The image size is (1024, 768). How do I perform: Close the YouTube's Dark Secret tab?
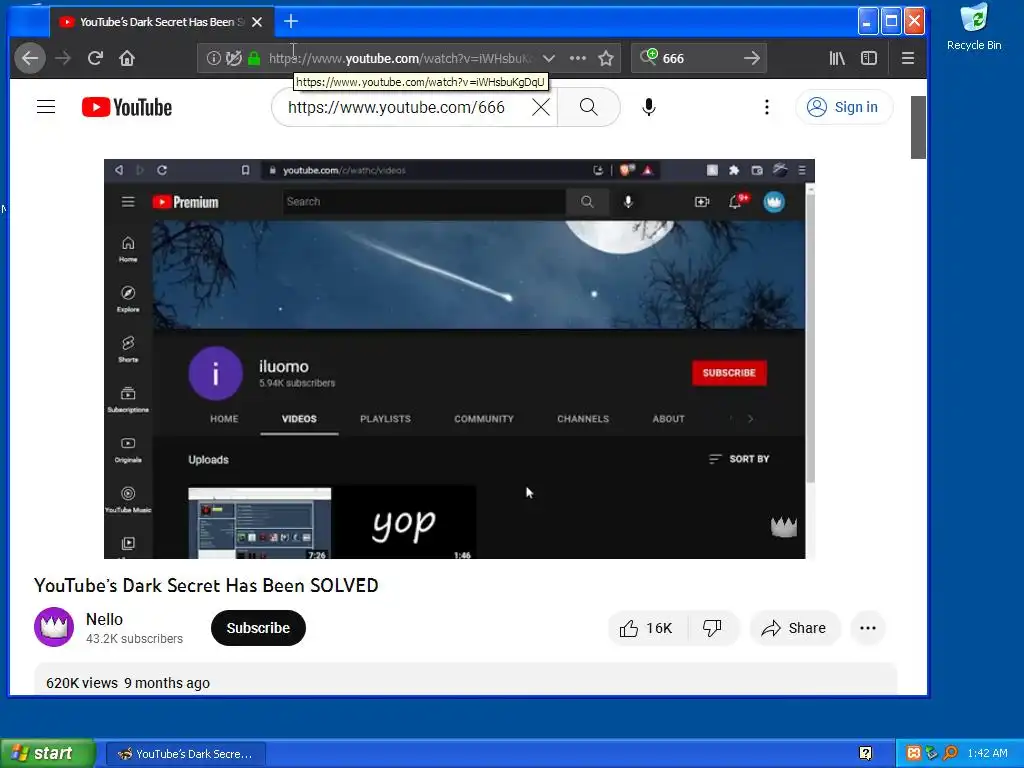(257, 22)
